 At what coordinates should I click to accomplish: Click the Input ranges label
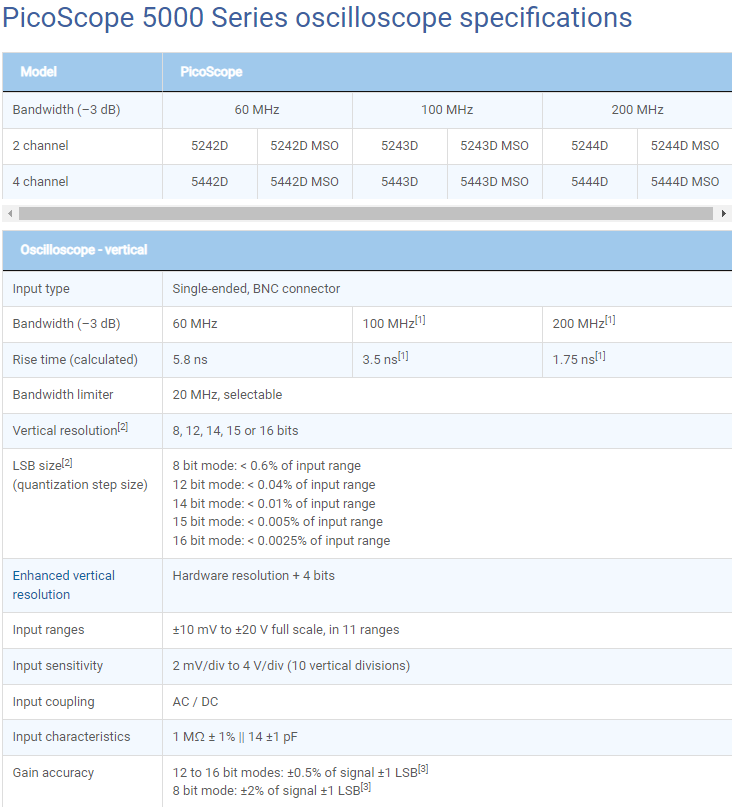[48, 630]
